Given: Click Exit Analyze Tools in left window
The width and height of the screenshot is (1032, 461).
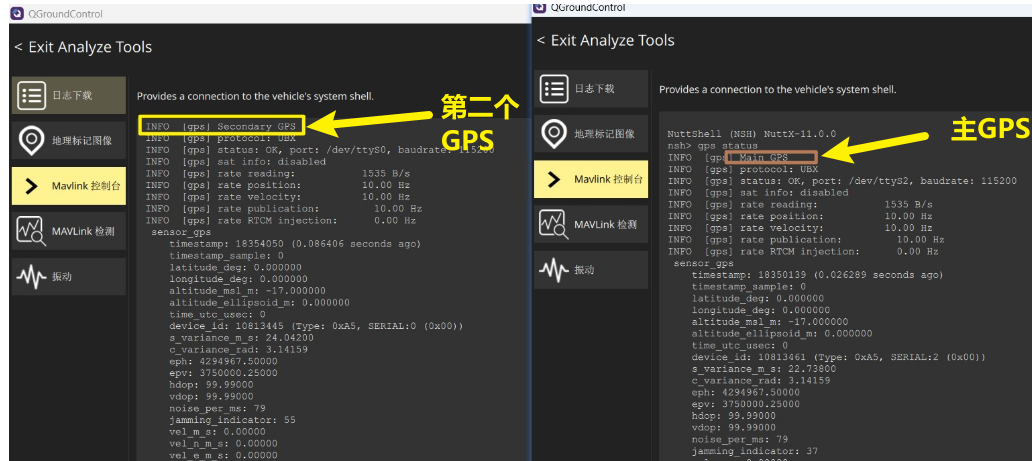Looking at the screenshot, I should click(84, 47).
